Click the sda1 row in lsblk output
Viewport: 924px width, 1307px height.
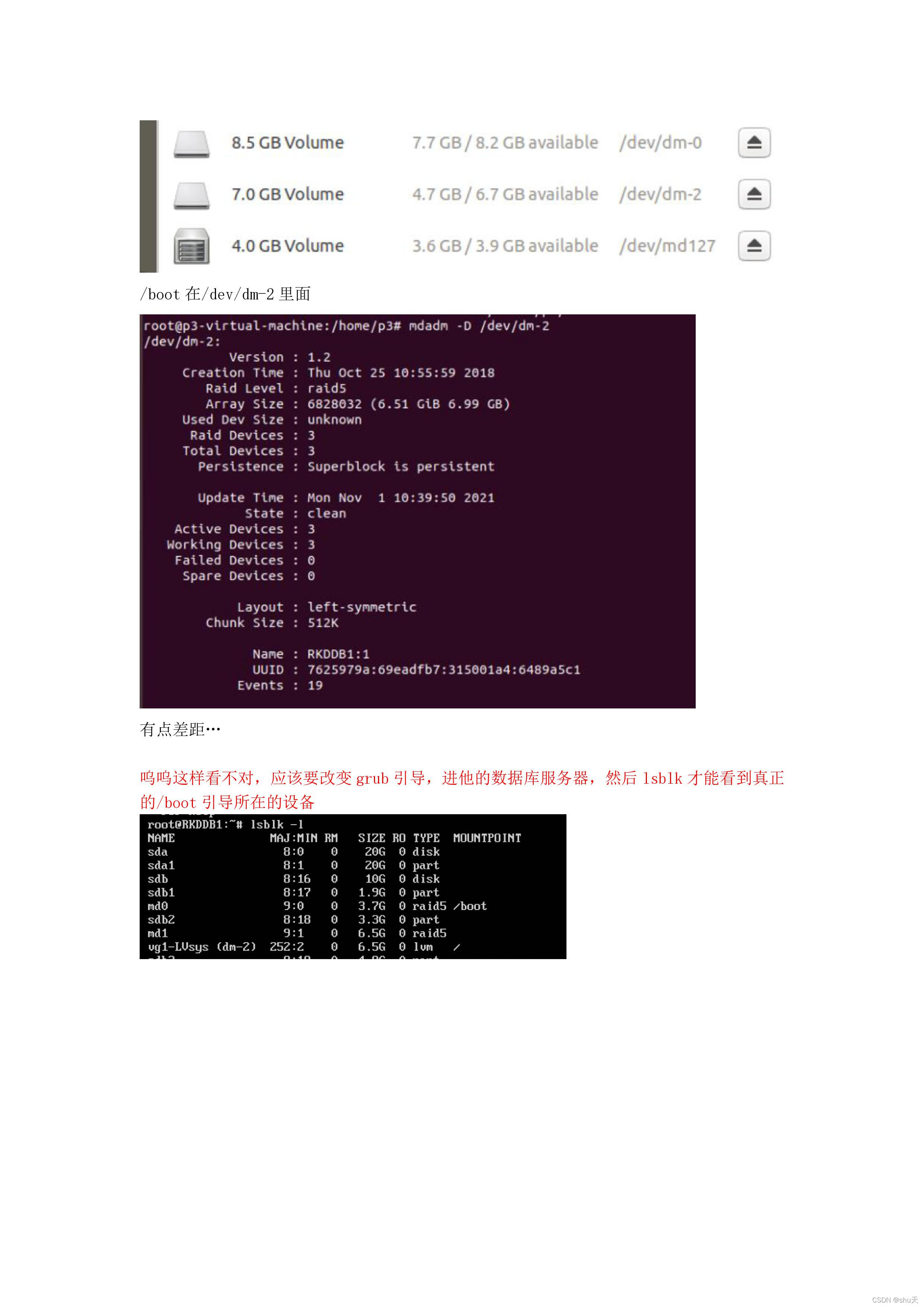click(x=293, y=865)
